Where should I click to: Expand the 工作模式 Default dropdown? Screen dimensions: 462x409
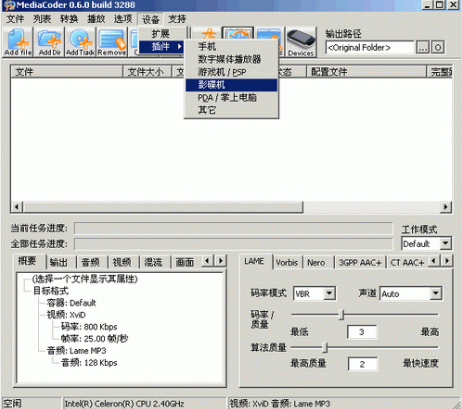[x=445, y=244]
